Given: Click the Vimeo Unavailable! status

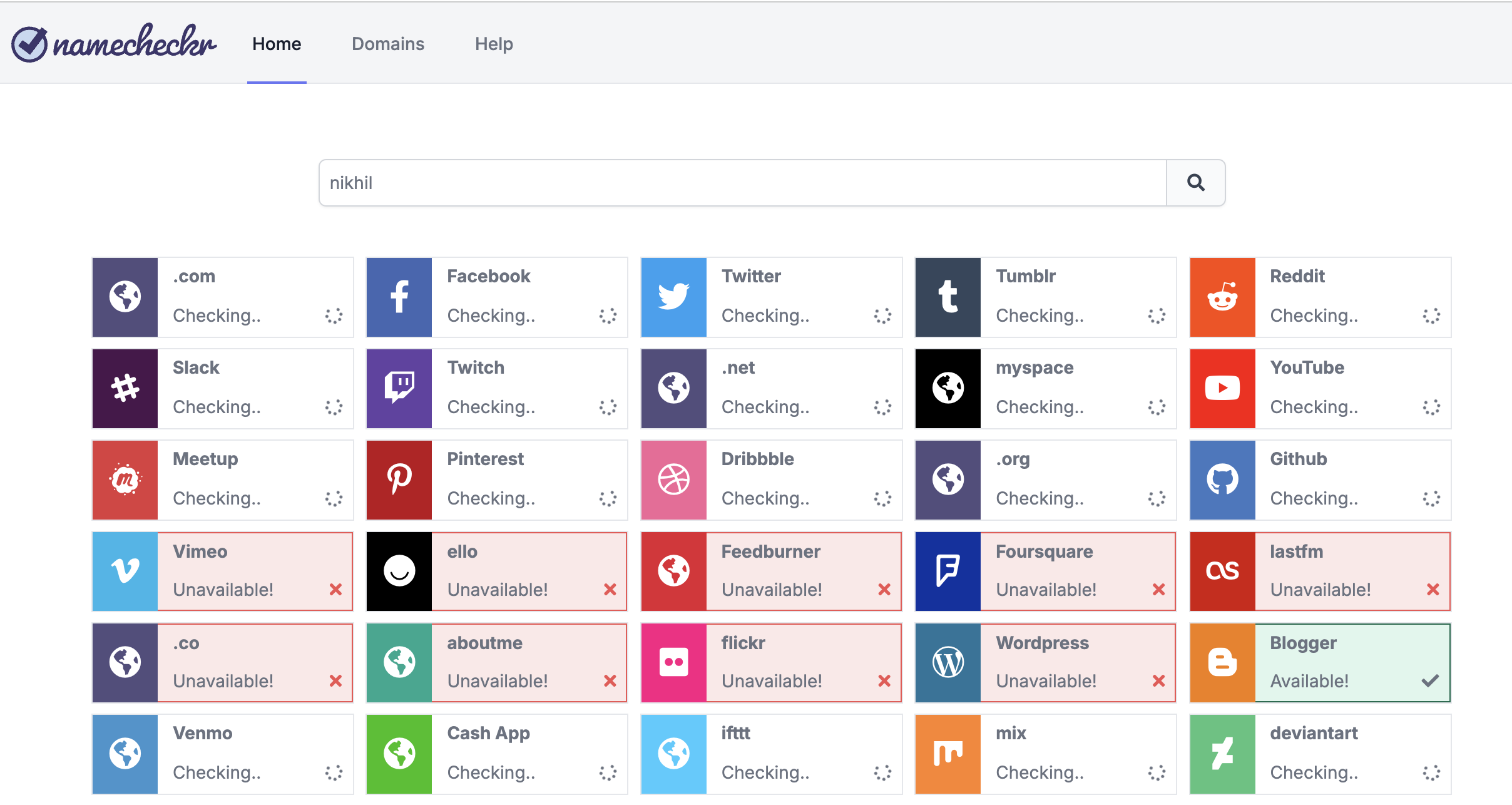Looking at the screenshot, I should point(223,590).
